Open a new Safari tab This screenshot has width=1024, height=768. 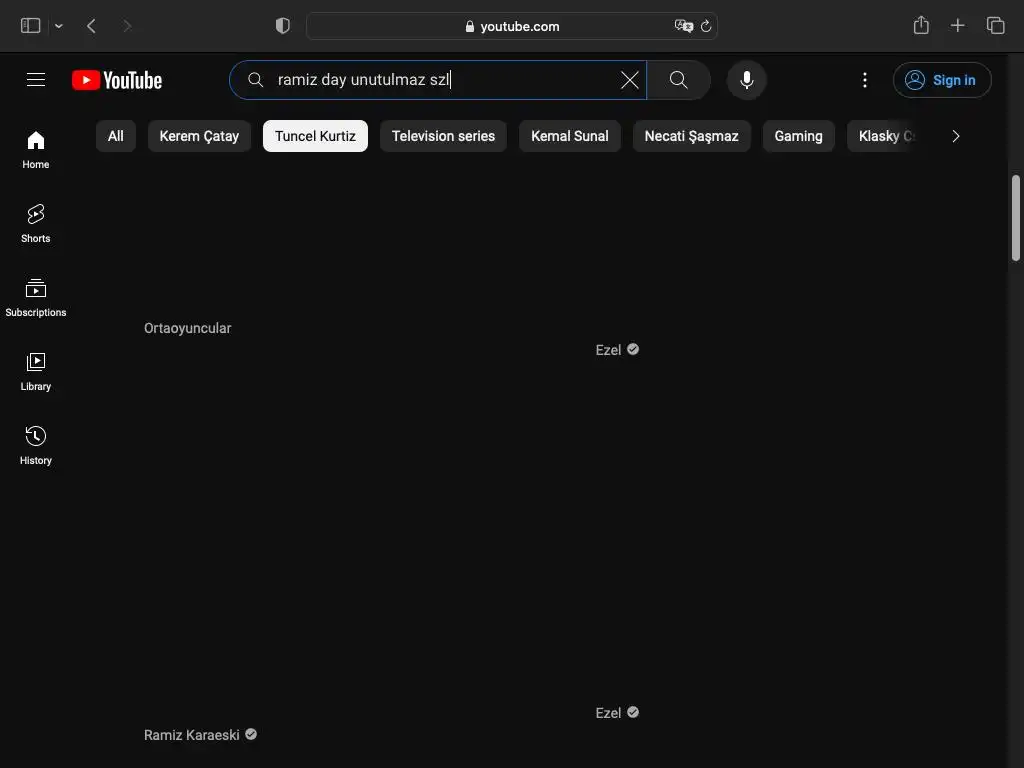coord(957,25)
